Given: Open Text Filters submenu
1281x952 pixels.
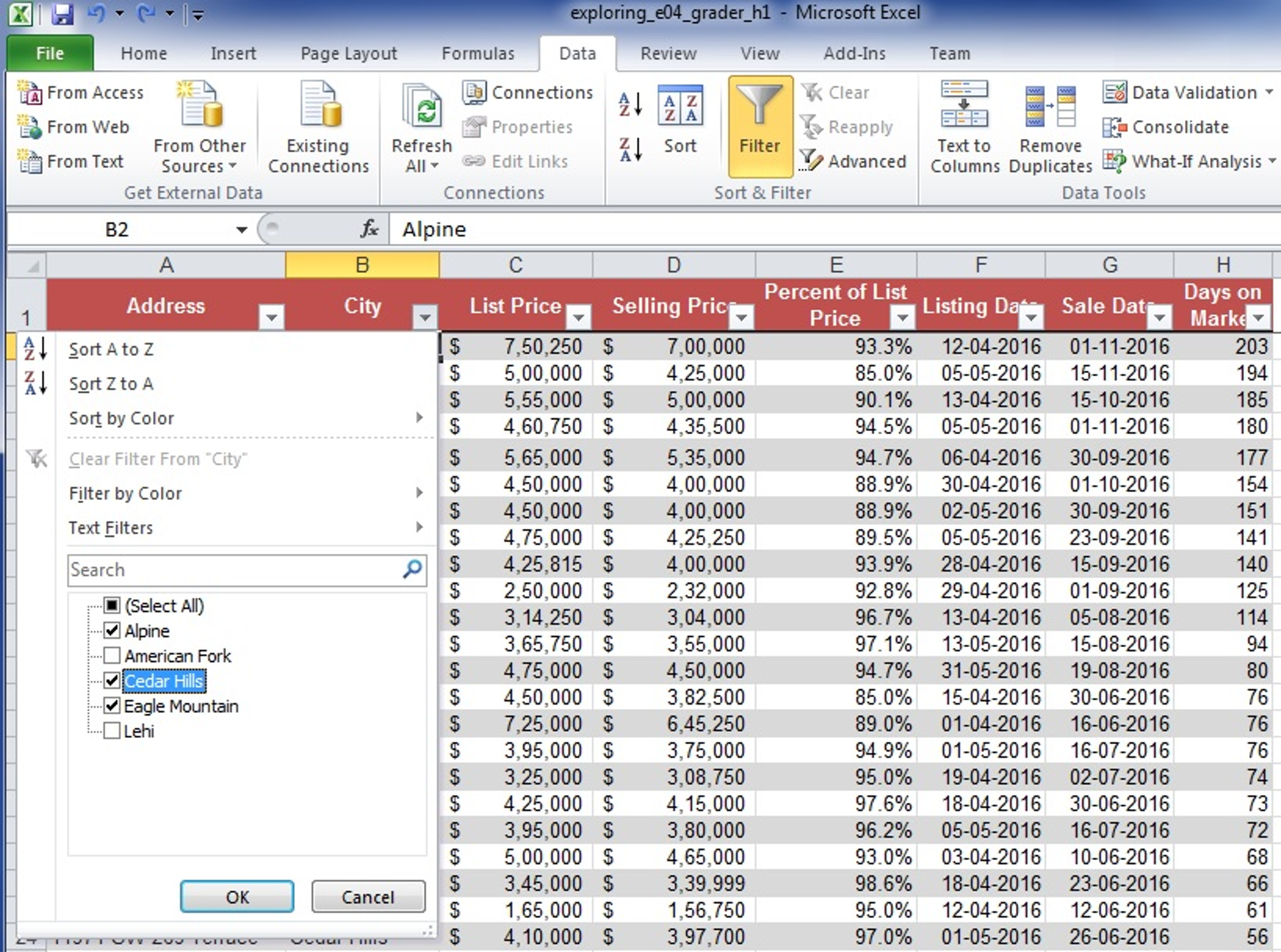Looking at the screenshot, I should 227,528.
